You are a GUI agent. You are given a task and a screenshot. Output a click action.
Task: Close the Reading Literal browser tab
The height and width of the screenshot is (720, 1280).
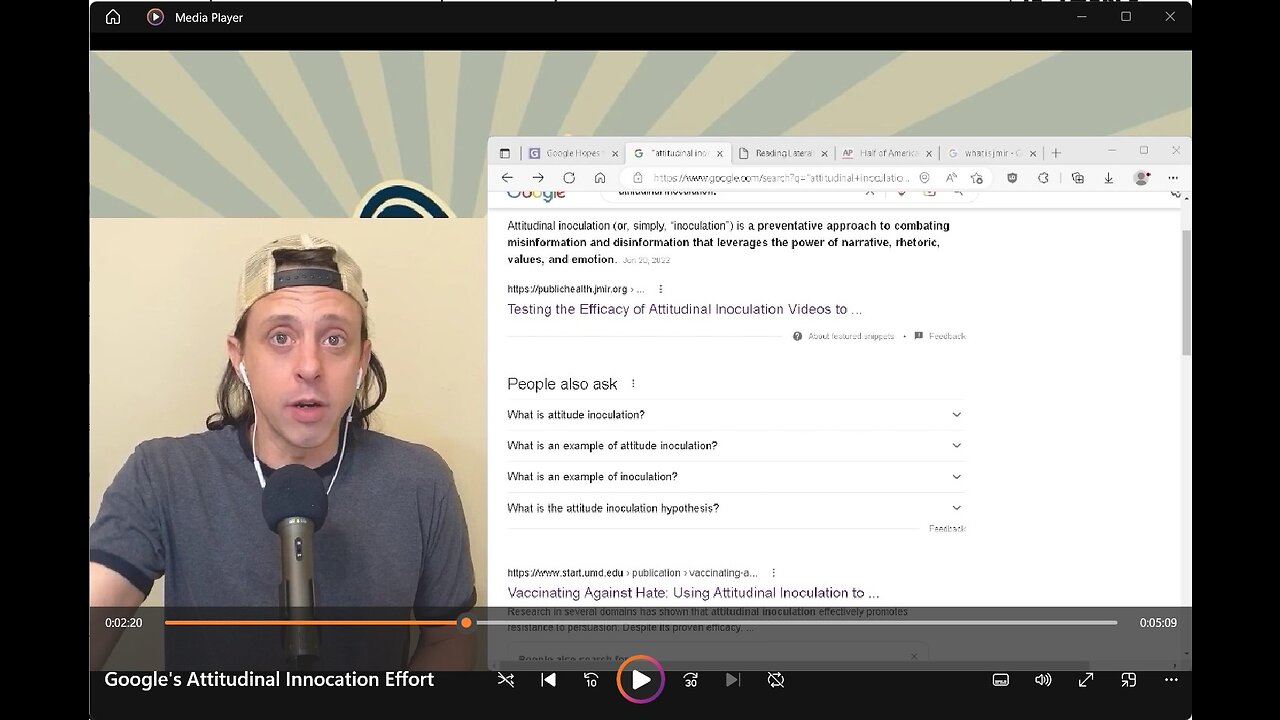click(x=825, y=153)
